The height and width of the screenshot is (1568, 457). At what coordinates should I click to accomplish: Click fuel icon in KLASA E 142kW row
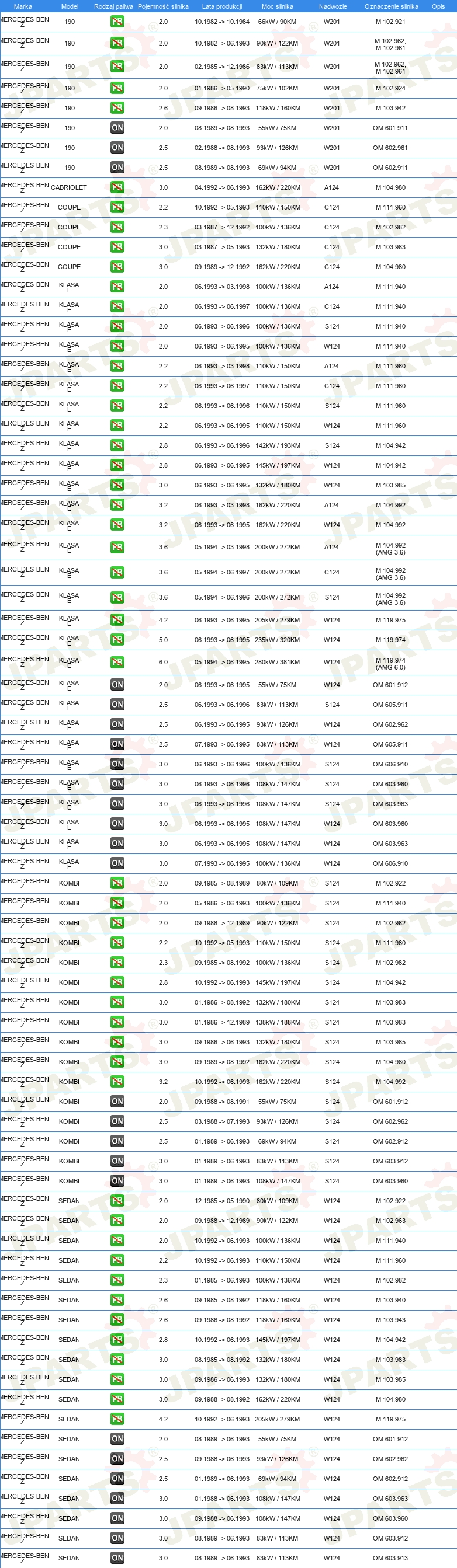click(117, 445)
